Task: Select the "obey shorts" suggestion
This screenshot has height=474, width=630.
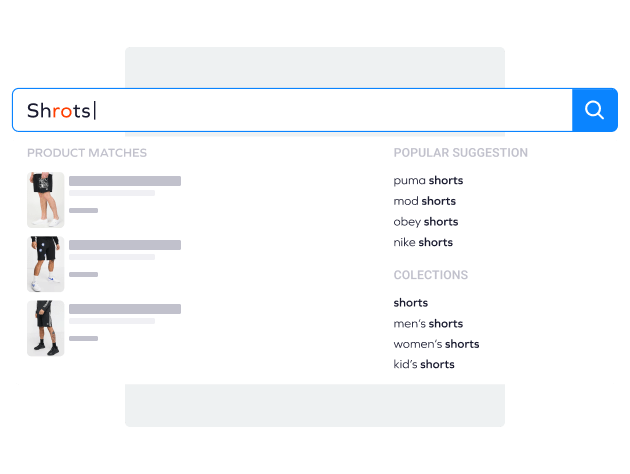Action: 425,222
